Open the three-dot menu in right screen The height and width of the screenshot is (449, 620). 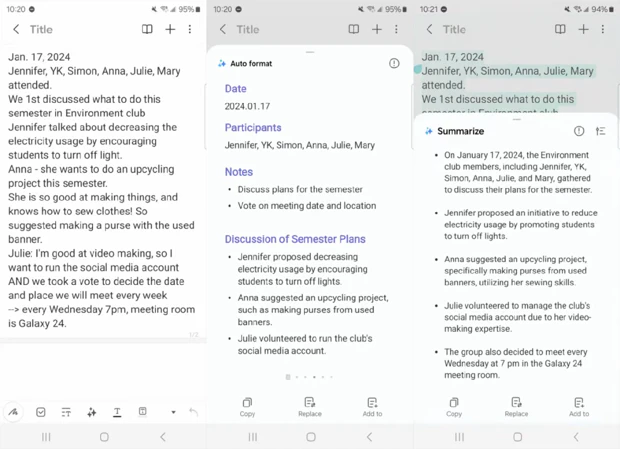pos(603,30)
